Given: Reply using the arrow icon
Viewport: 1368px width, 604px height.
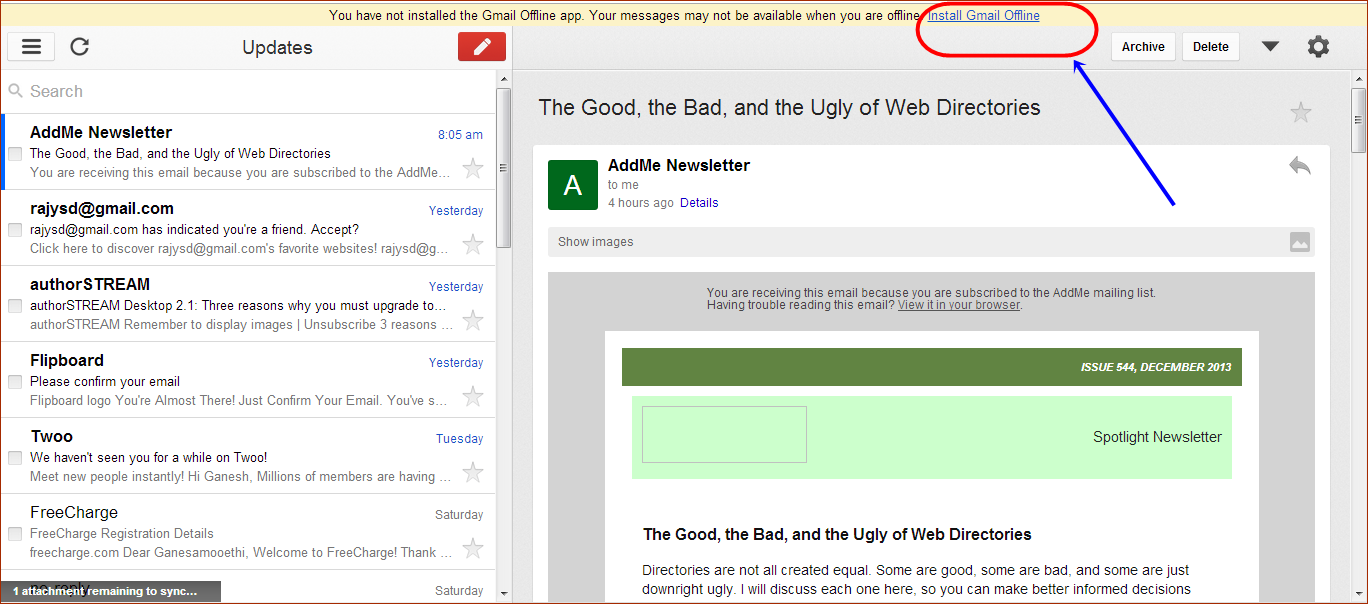Looking at the screenshot, I should [x=1299, y=166].
